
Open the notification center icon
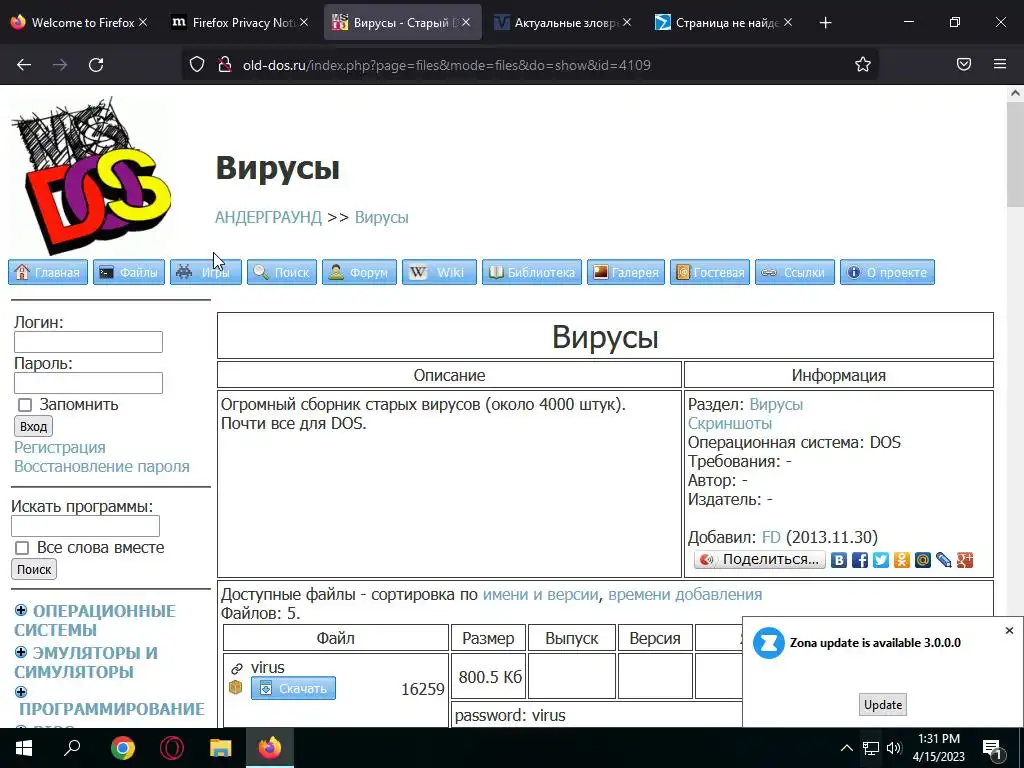point(991,748)
